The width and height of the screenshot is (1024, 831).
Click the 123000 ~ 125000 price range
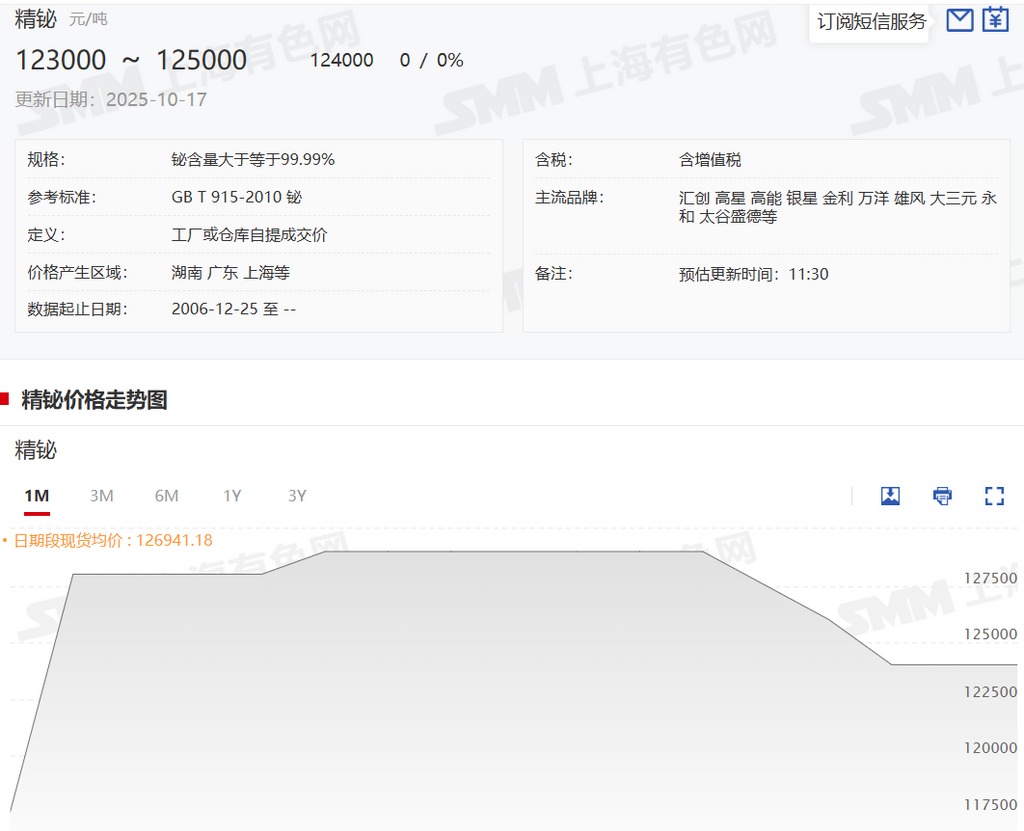click(x=131, y=60)
